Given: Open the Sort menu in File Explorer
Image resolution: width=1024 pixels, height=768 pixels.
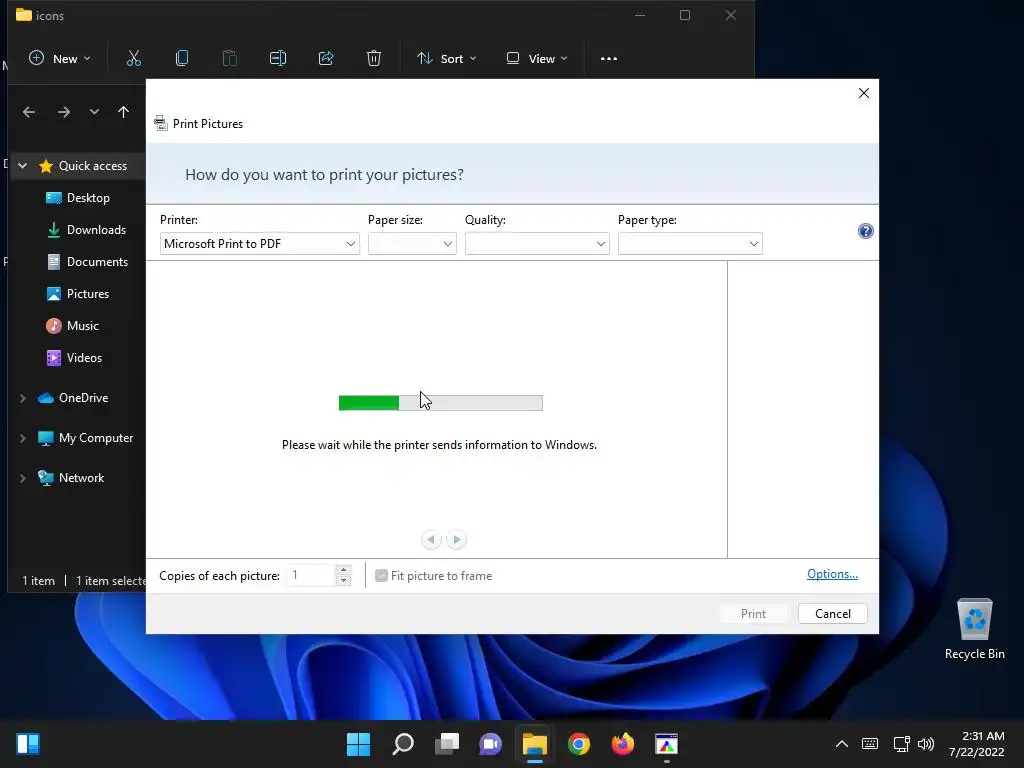Looking at the screenshot, I should click(447, 58).
